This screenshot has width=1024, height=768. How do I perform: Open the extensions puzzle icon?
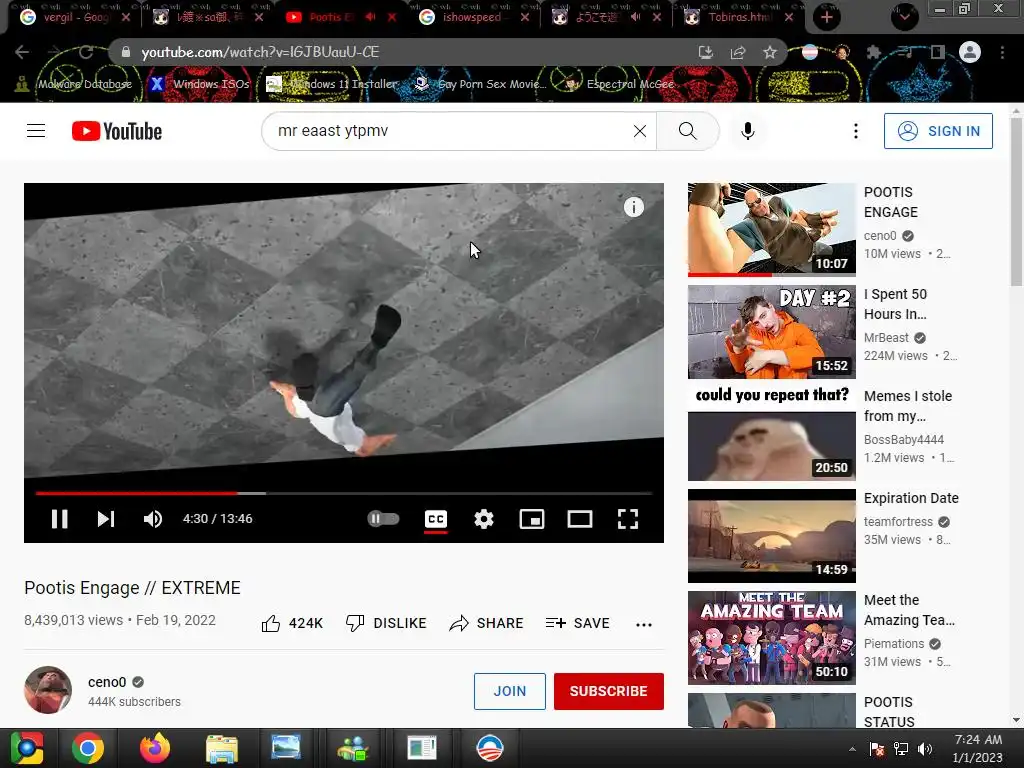[874, 52]
